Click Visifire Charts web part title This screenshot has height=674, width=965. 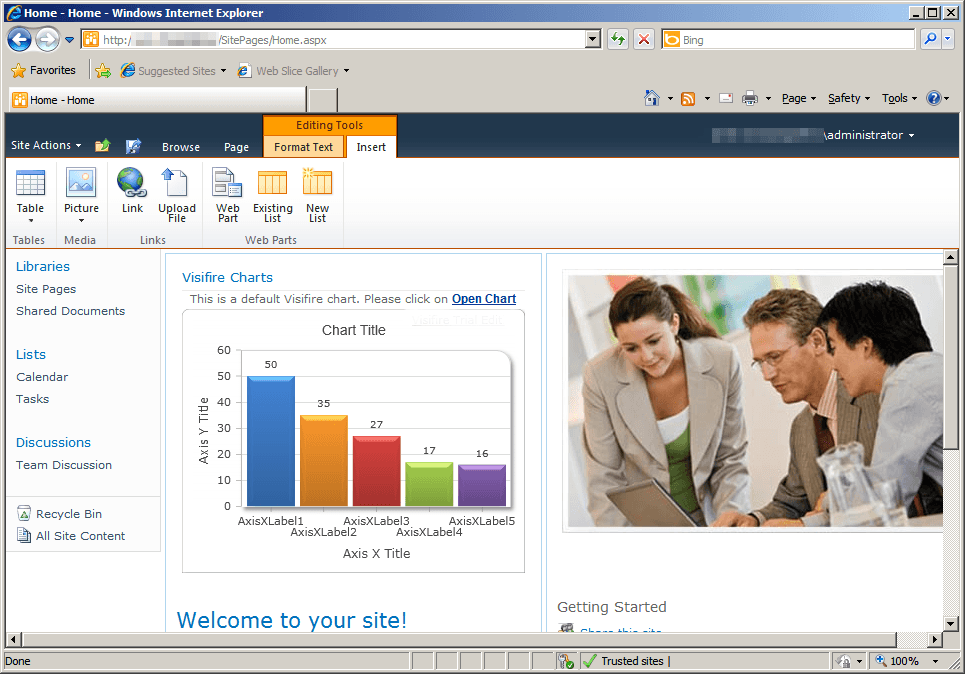[x=227, y=278]
